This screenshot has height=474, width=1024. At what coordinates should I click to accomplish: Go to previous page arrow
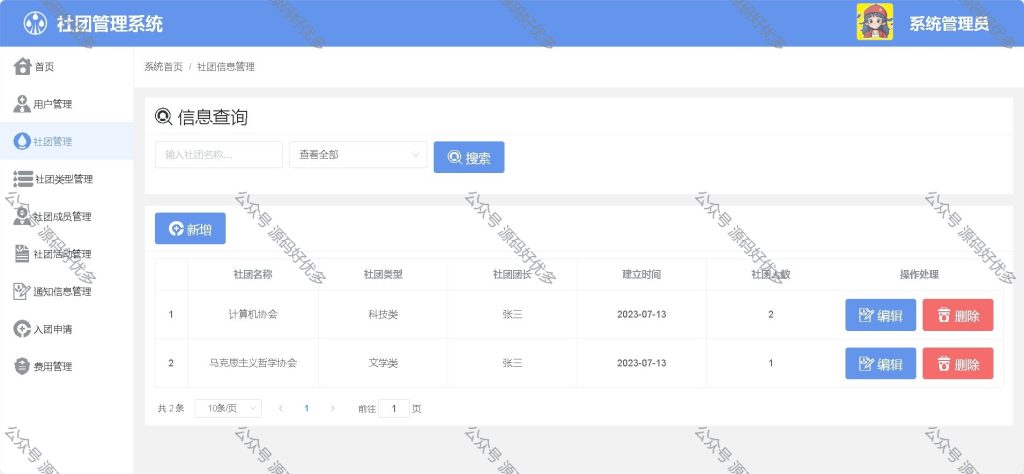coord(281,409)
